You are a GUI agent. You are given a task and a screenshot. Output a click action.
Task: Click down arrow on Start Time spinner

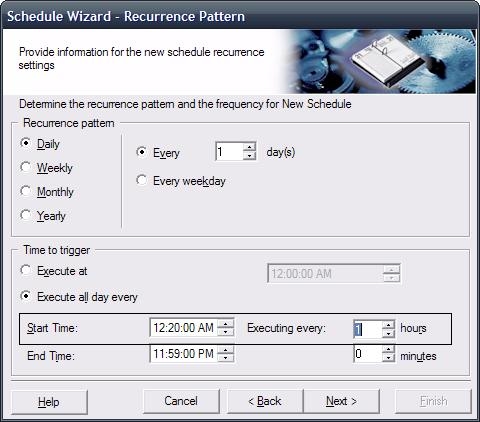[x=226, y=332]
